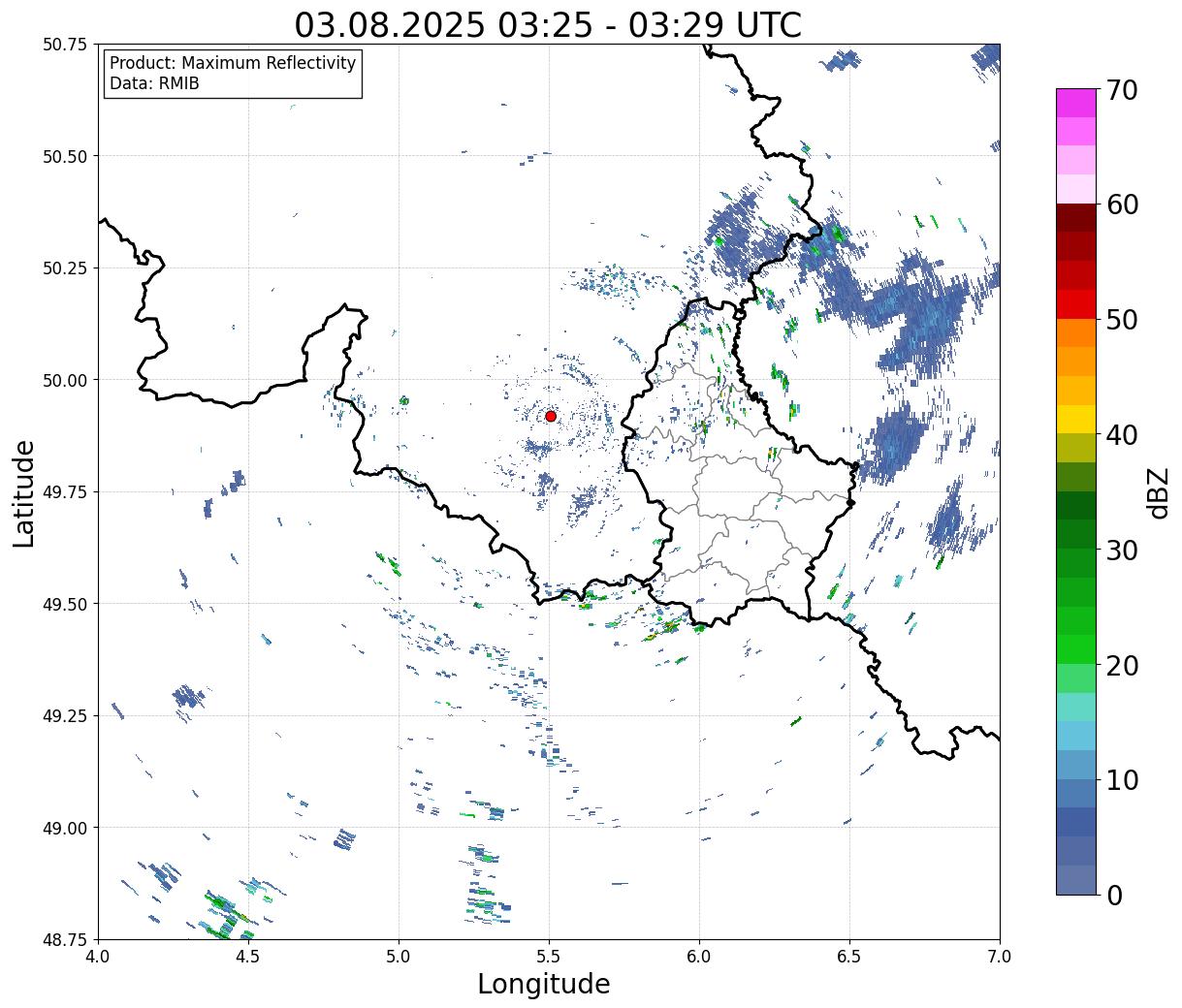Click latitude tick label '50.25'
The image size is (1182, 1008).
point(65,268)
